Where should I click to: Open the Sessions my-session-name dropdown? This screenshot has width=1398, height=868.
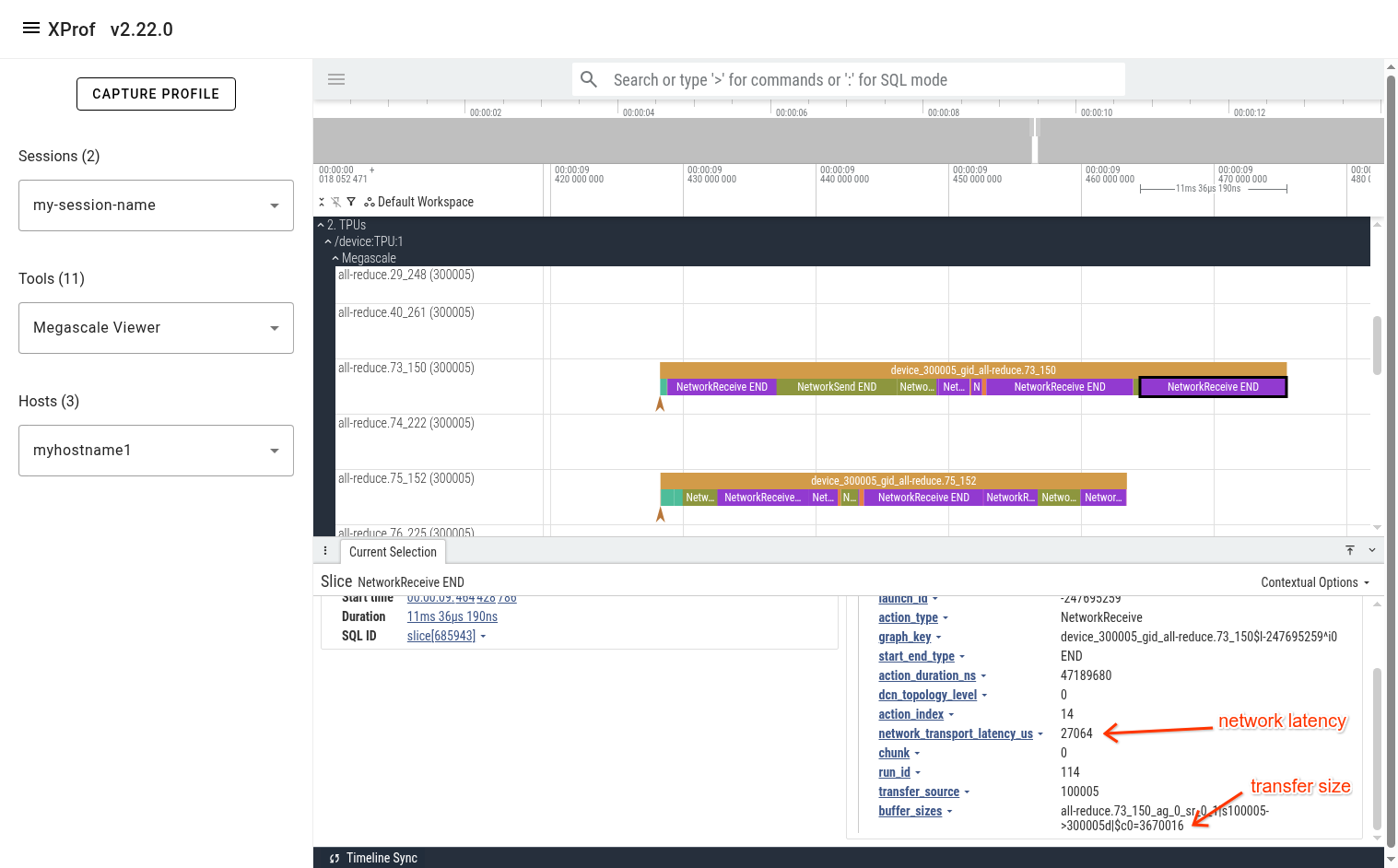[156, 205]
